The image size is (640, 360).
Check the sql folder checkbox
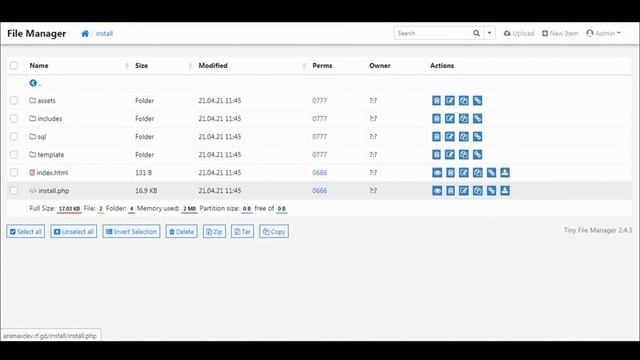pyautogui.click(x=14, y=136)
